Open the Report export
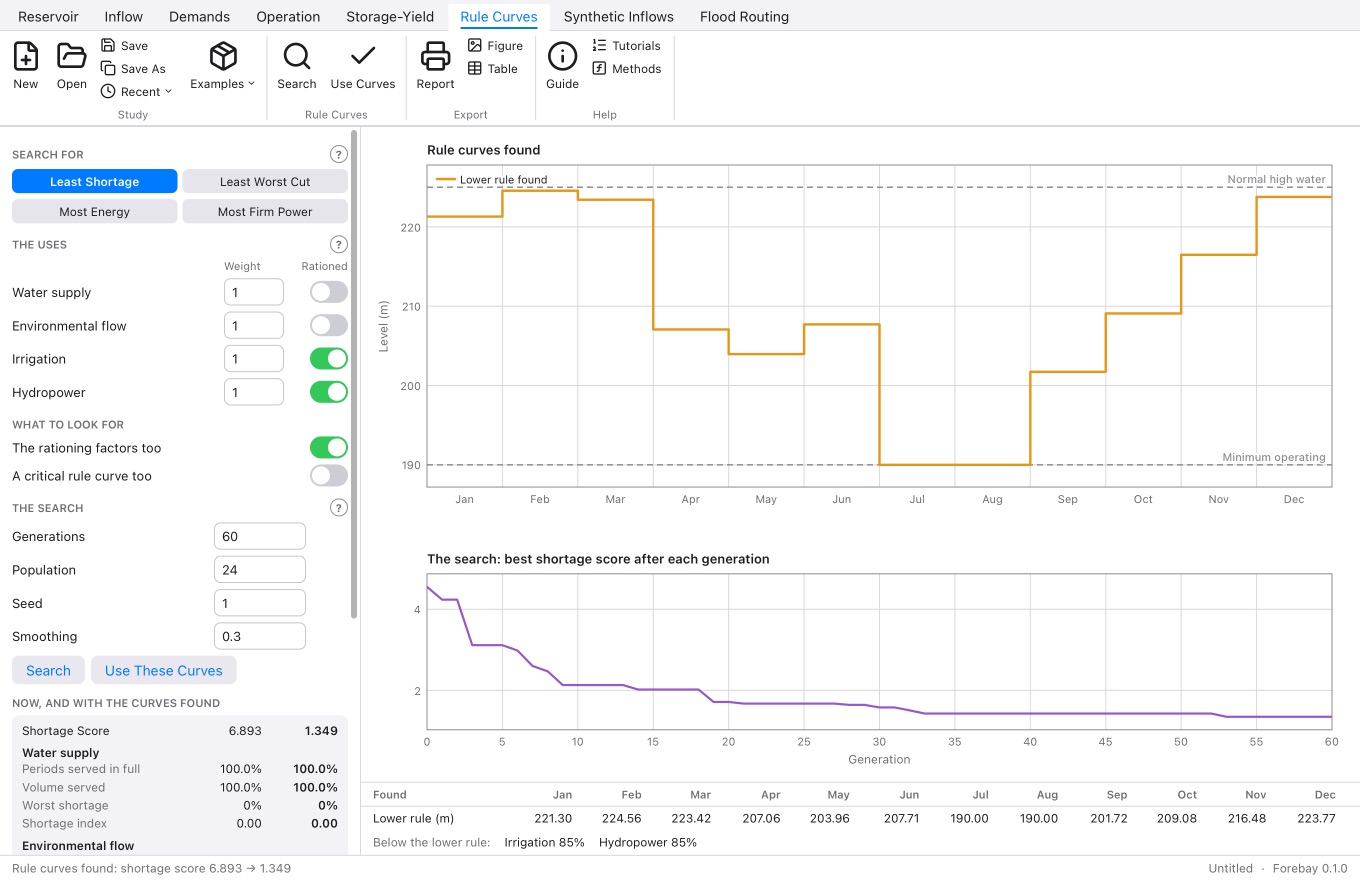 pos(436,66)
